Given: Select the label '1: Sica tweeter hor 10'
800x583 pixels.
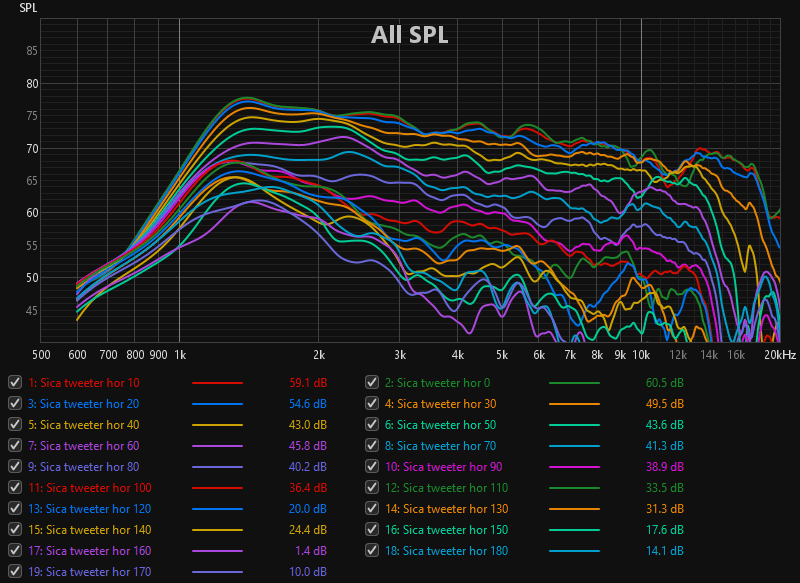Looking at the screenshot, I should [x=84, y=383].
